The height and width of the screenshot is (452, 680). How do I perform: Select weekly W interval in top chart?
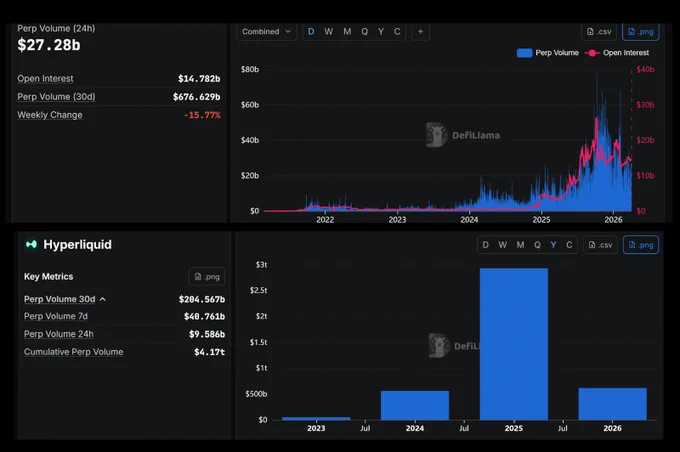[329, 32]
